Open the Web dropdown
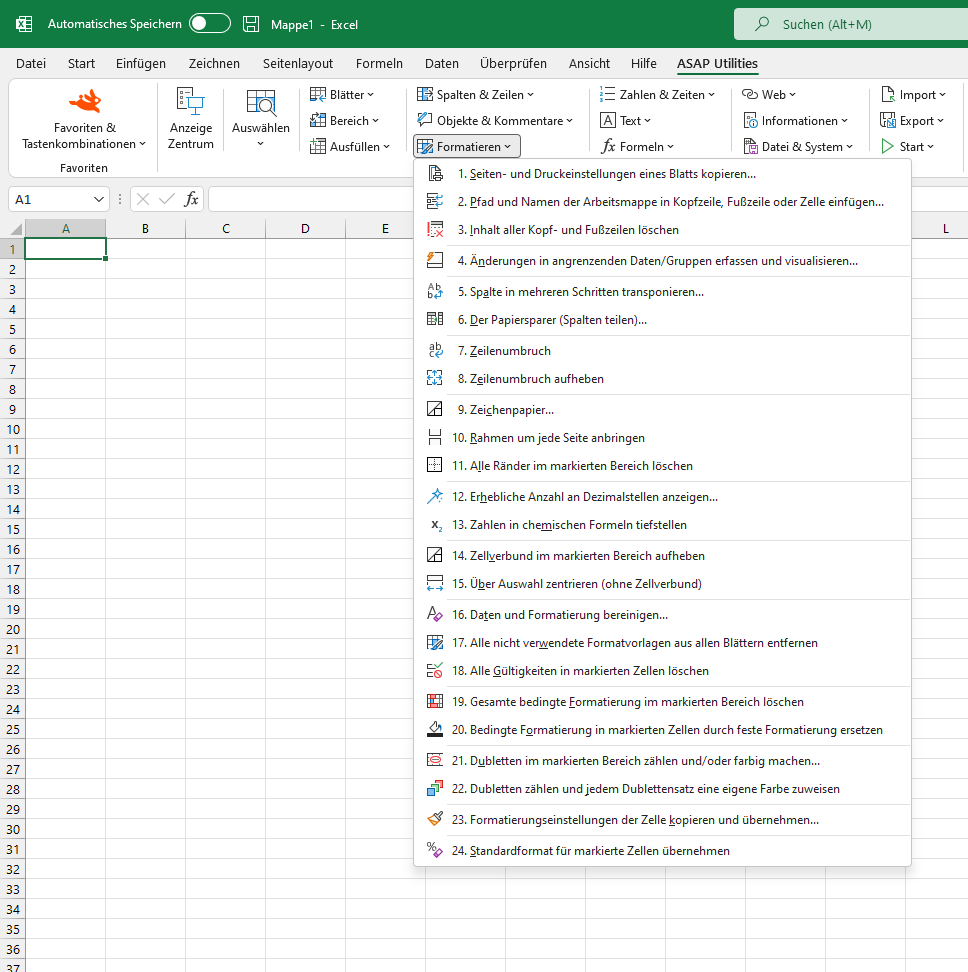The width and height of the screenshot is (968, 972). (769, 94)
